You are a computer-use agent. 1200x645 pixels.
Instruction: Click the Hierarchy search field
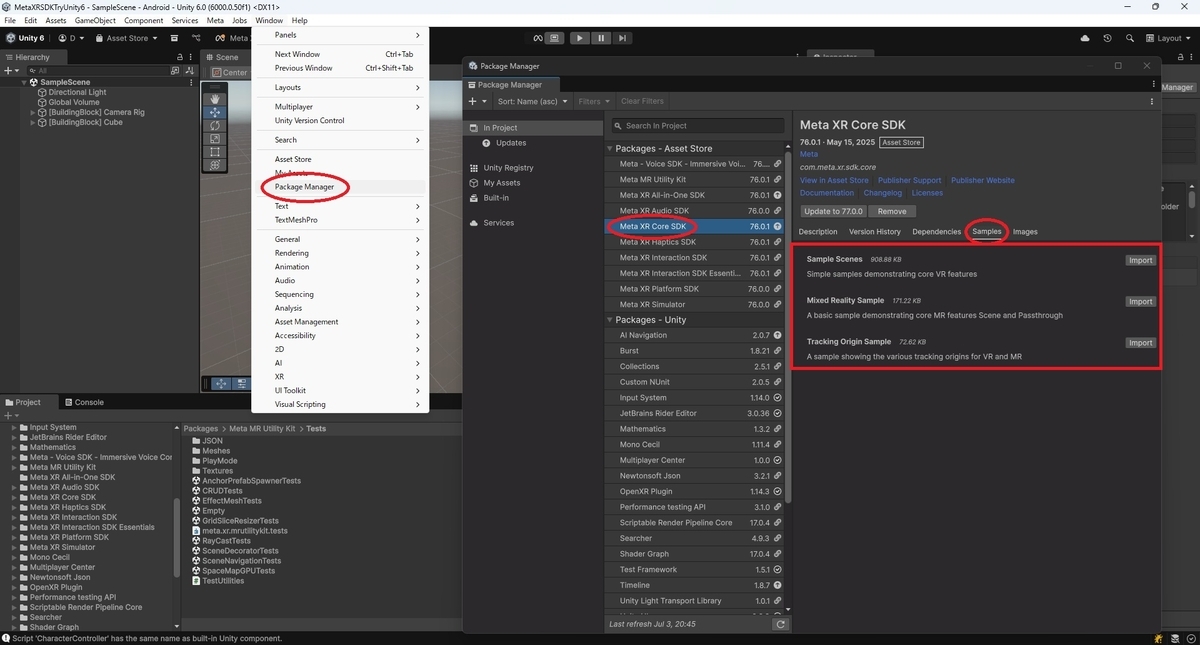pyautogui.click(x=100, y=71)
